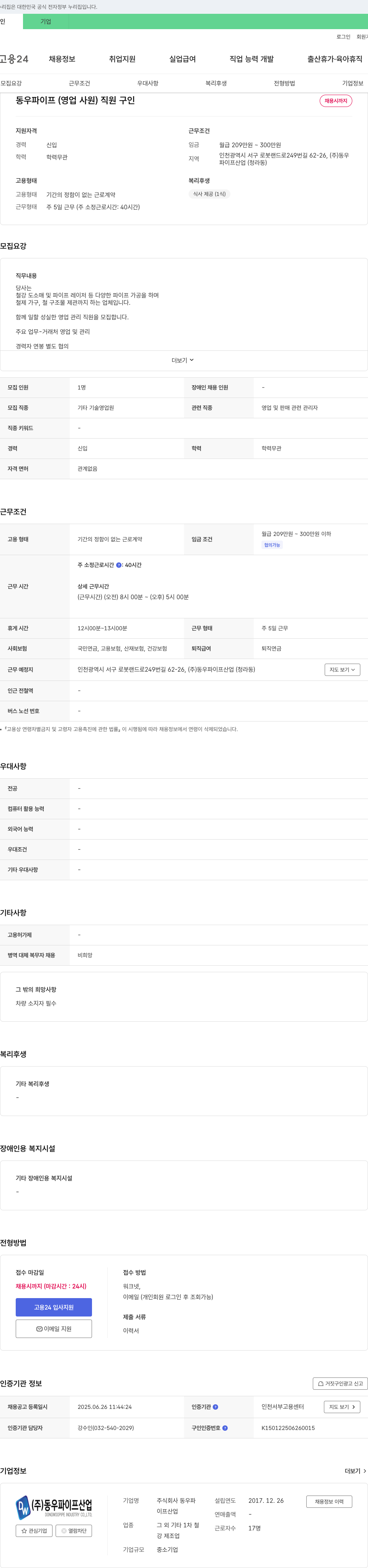Open the 채용정보 menu
The width and height of the screenshot is (368, 1568).
(62, 59)
